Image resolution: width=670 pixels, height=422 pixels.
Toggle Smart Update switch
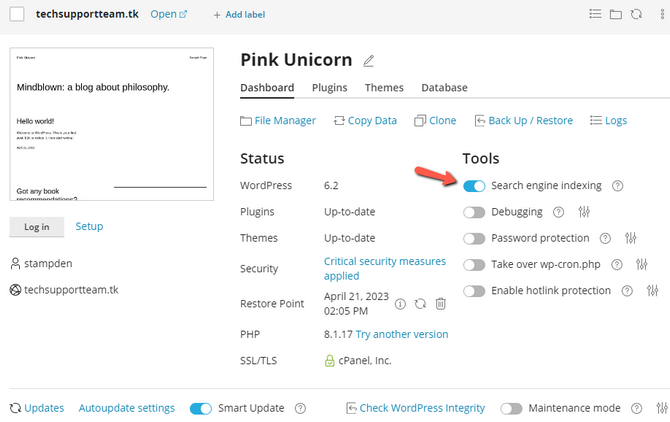point(201,408)
